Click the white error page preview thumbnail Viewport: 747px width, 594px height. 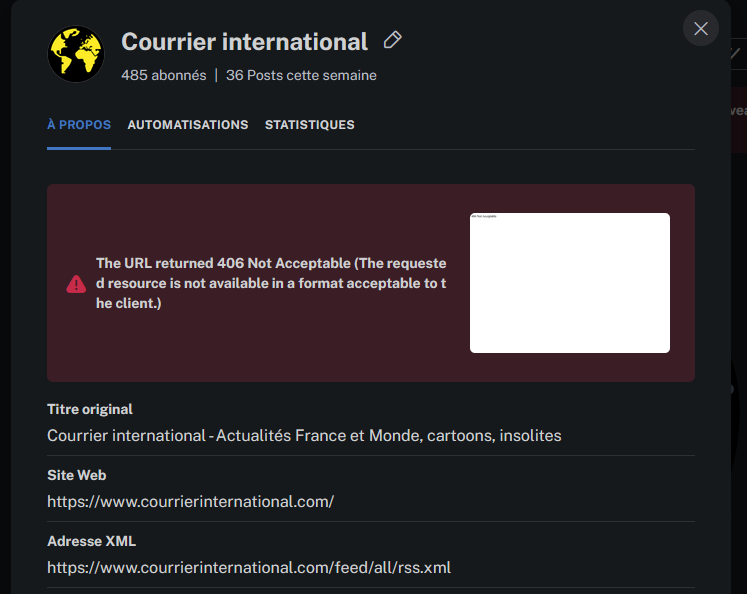[x=569, y=283]
